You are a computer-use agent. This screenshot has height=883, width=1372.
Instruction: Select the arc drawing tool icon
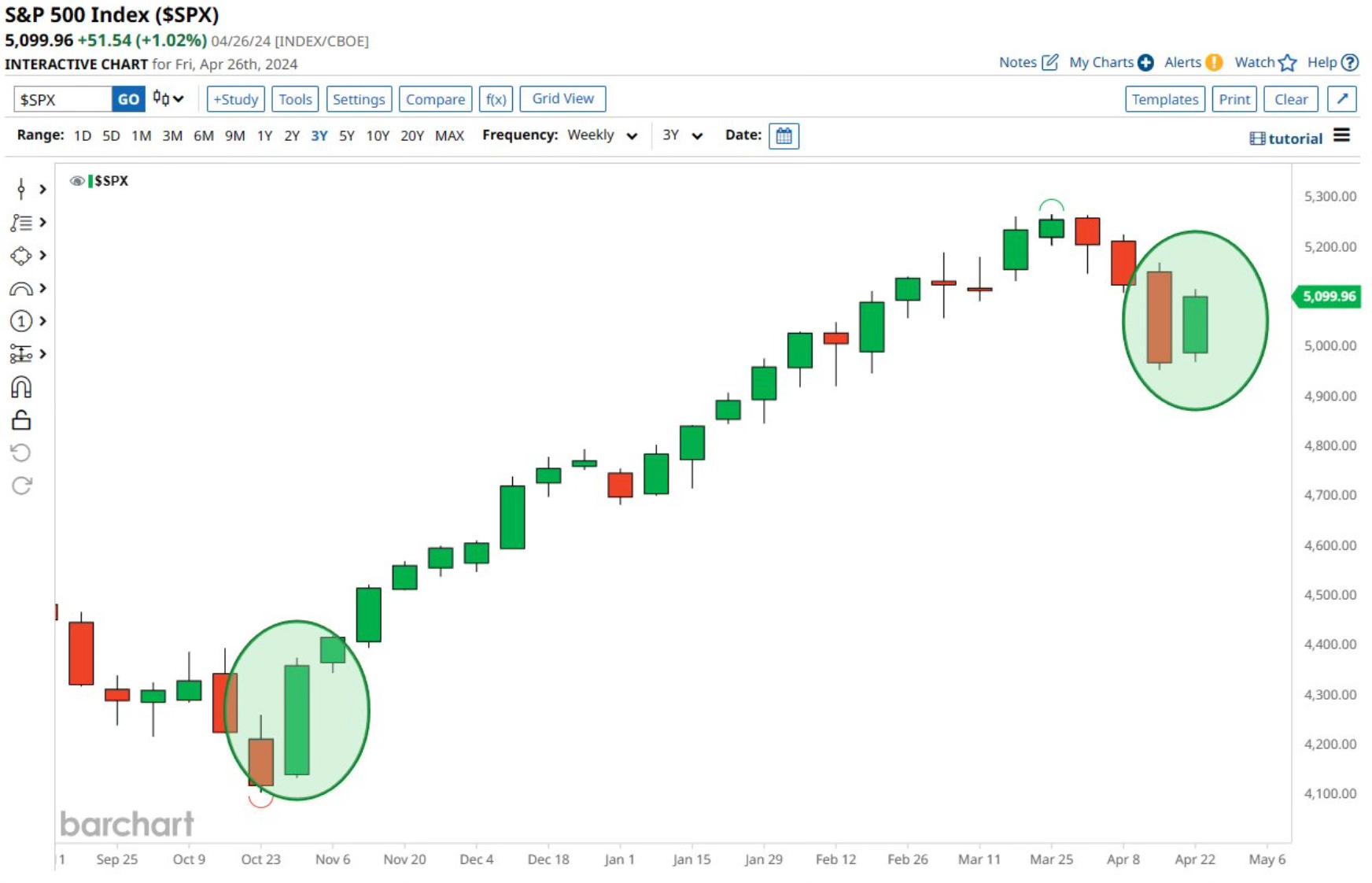pos(21,289)
